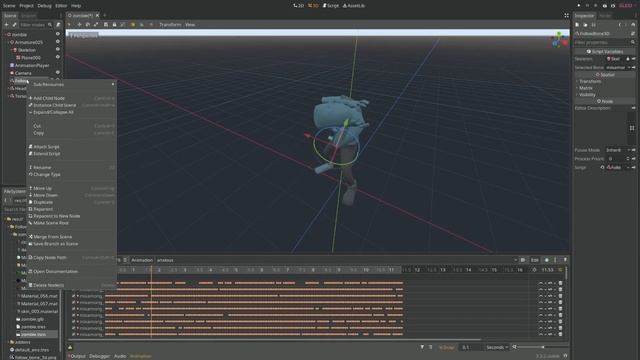Image resolution: width=640 pixels, height=360 pixels.
Task: Open the Debugger bottom panel
Action: pos(100,356)
